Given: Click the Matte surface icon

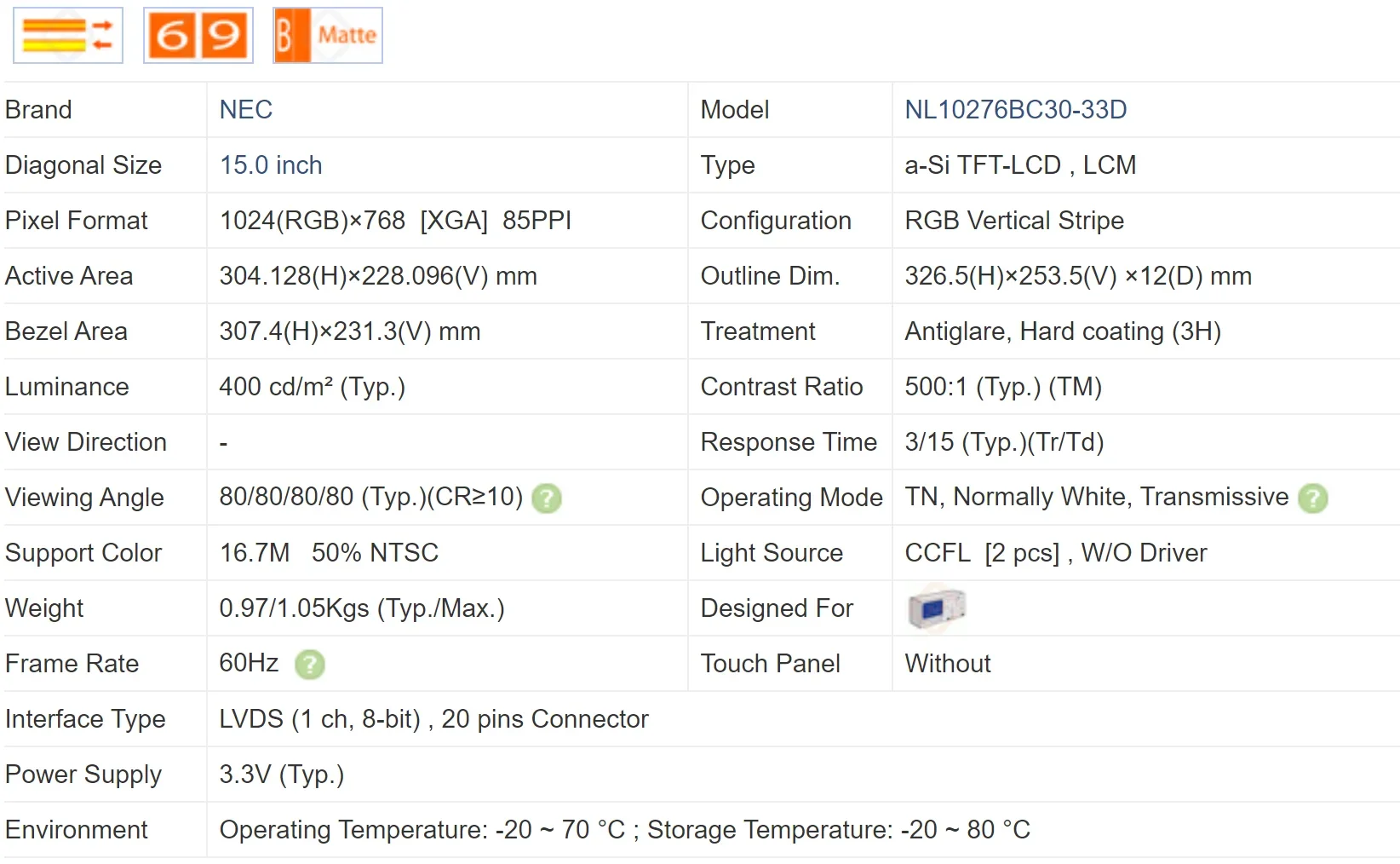Looking at the screenshot, I should coord(328,36).
